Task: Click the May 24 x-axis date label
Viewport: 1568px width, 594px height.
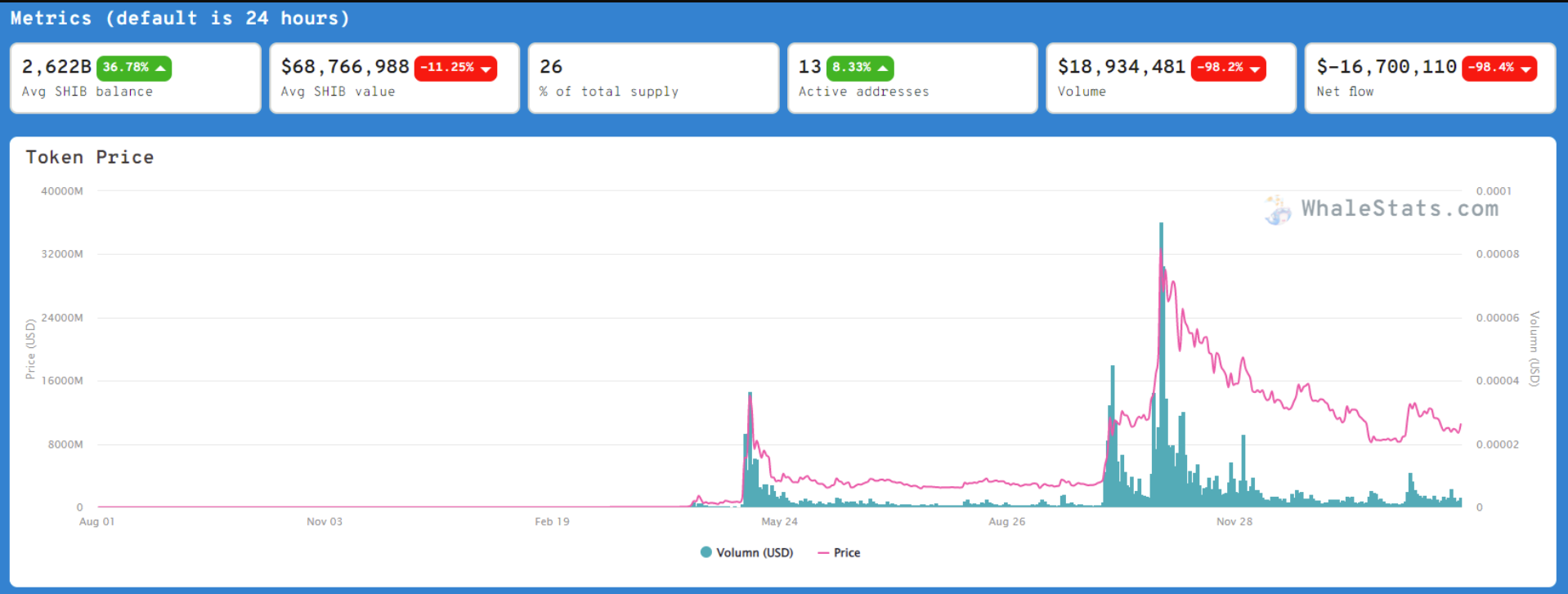Action: coord(779,521)
